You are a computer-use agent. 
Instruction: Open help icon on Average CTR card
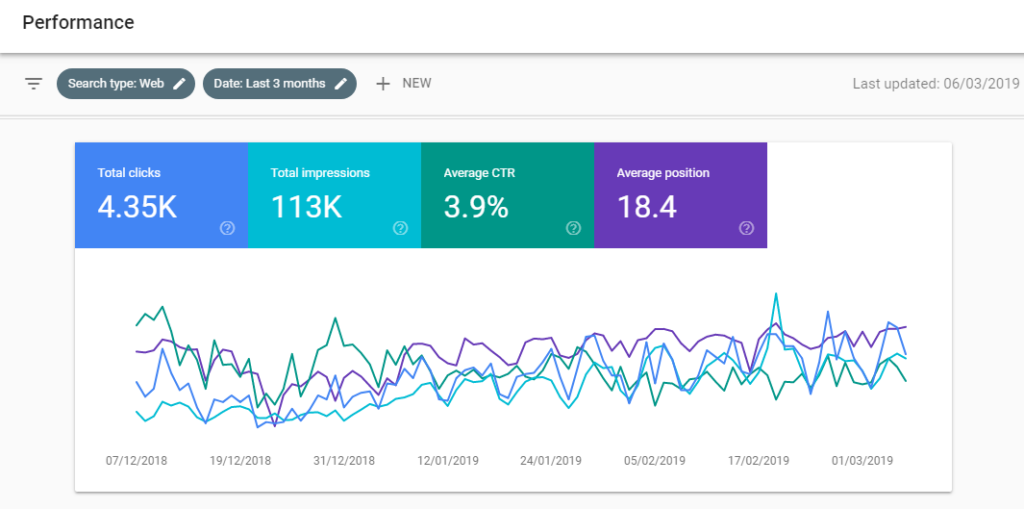pyautogui.click(x=573, y=228)
